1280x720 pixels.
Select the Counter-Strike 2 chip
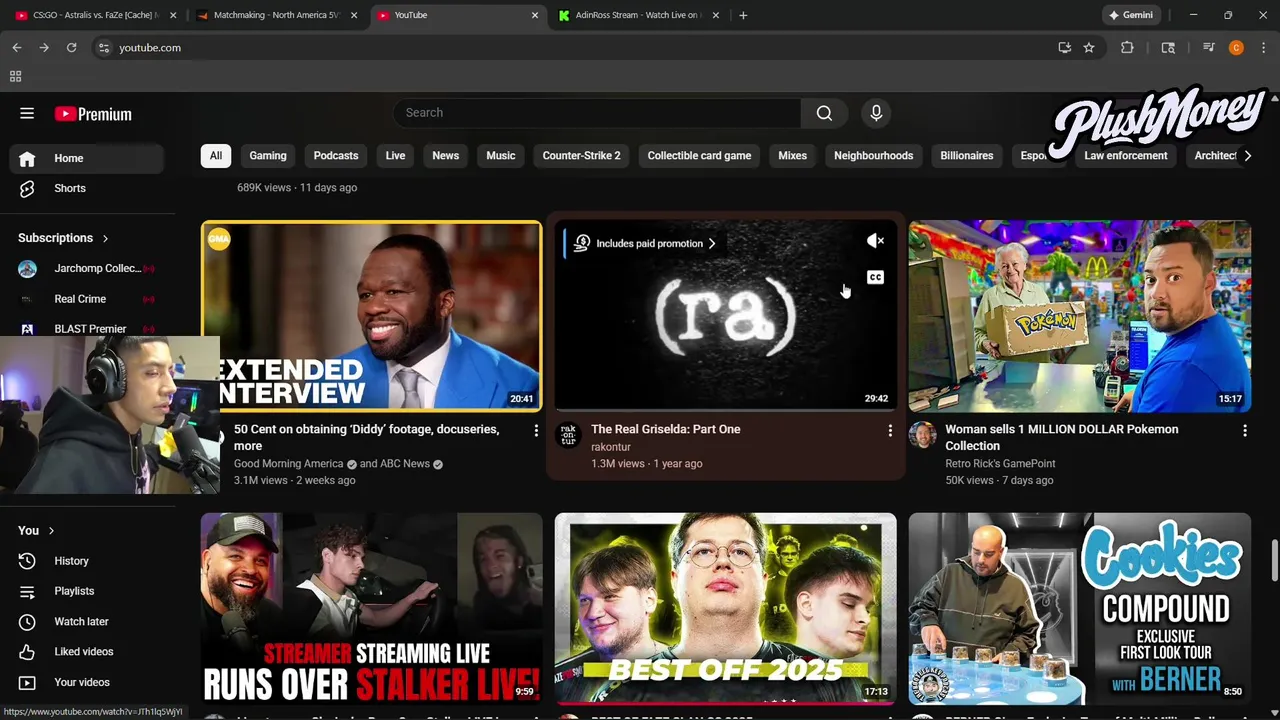(x=582, y=155)
